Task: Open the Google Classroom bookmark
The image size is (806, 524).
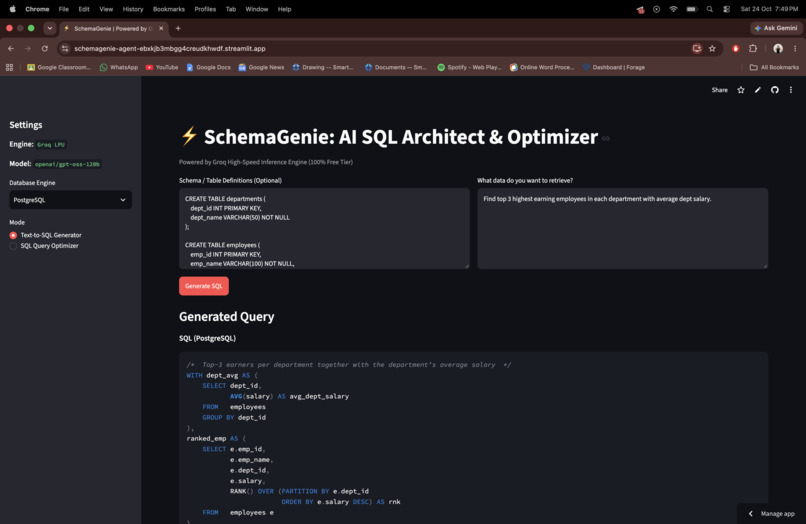Action: [x=59, y=67]
